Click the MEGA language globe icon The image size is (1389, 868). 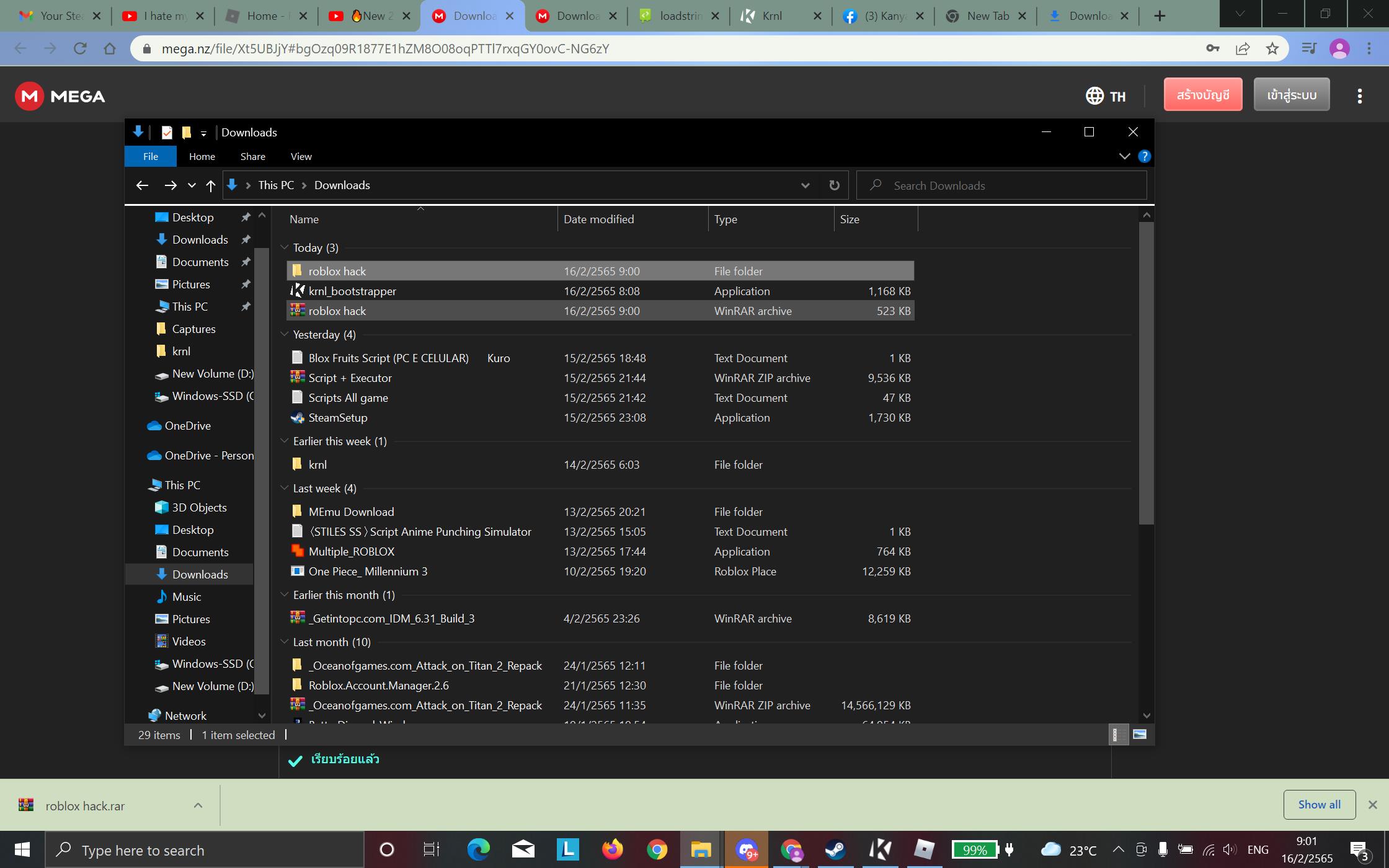(1094, 95)
